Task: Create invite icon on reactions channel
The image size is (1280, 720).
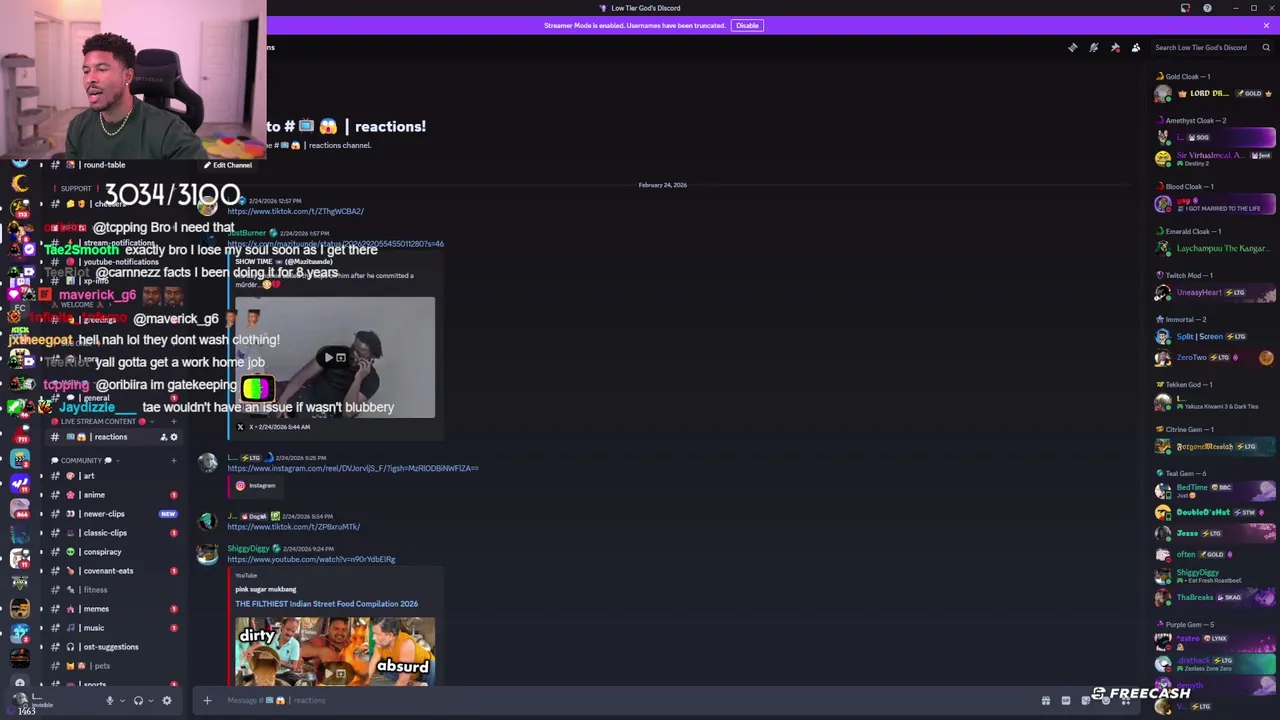Action: (x=163, y=437)
